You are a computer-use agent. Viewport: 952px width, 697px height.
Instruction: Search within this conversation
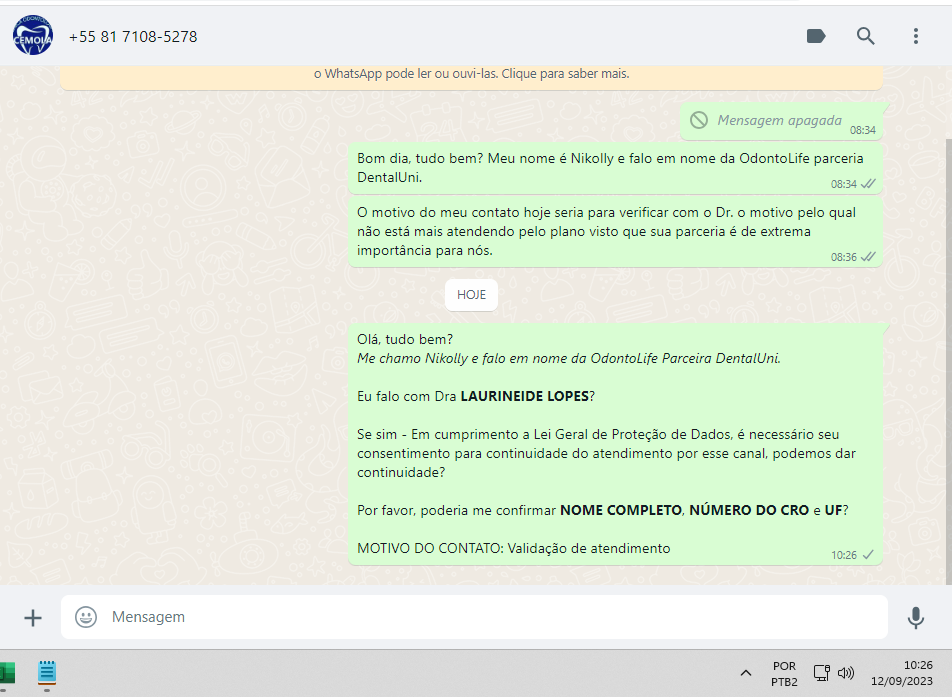[866, 36]
